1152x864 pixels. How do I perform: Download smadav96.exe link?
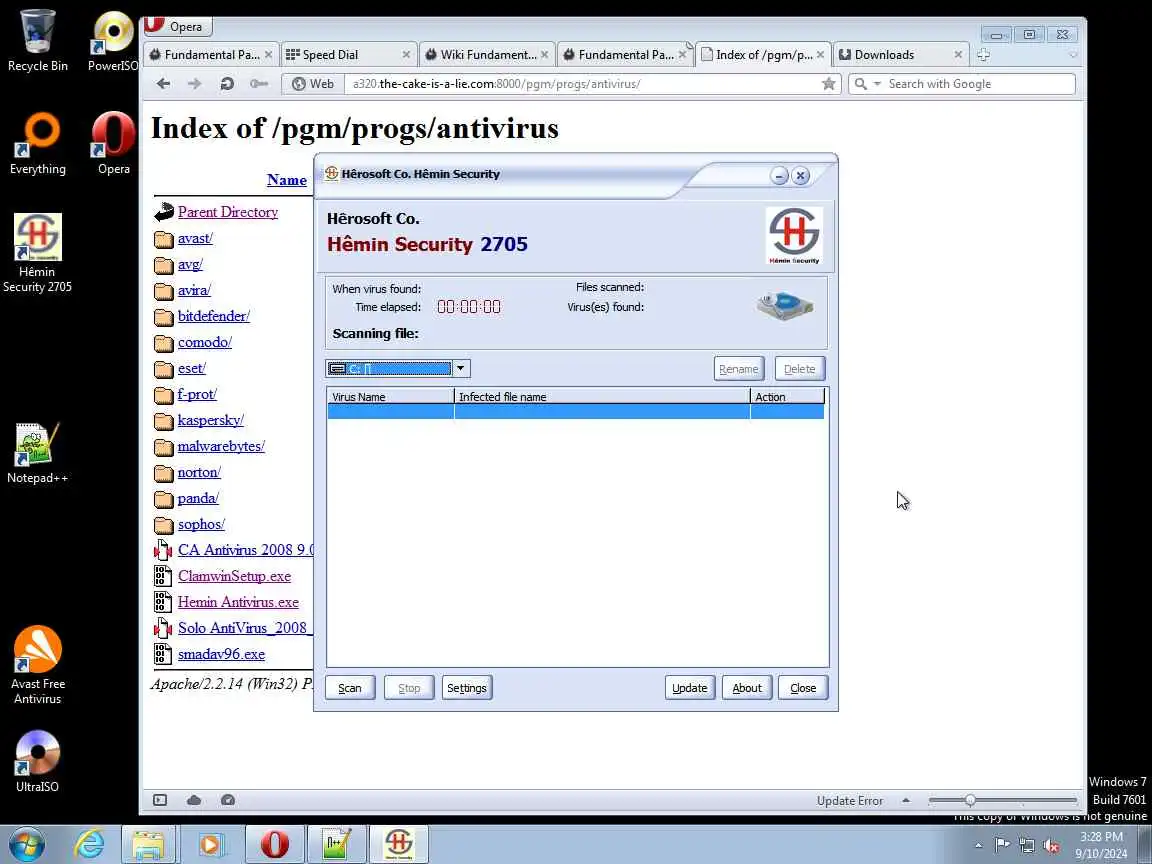coord(221,654)
